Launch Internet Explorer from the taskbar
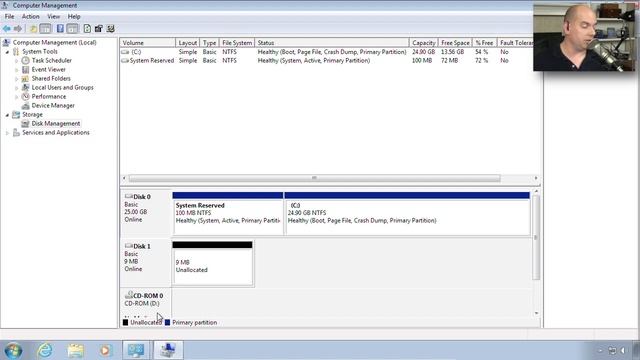Screen dimensions: 640x360 tap(44, 350)
